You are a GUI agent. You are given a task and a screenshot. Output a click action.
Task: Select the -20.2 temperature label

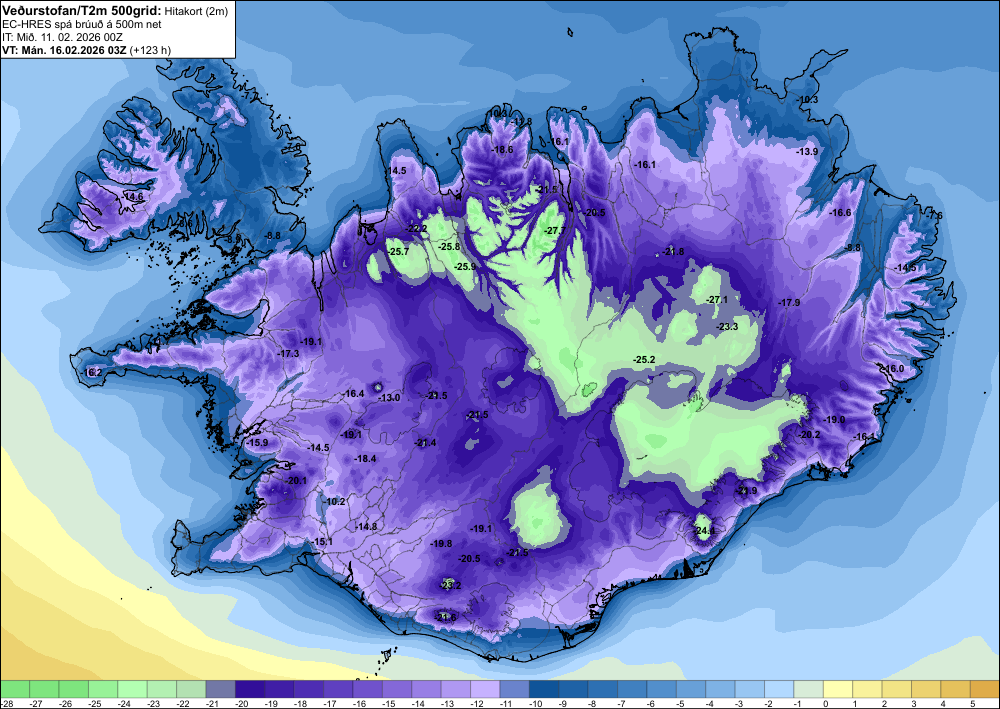809,434
